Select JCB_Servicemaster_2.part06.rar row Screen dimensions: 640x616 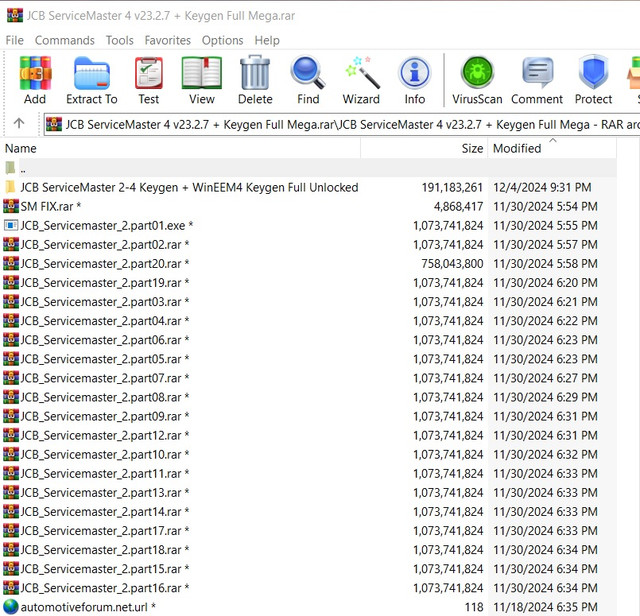308,340
